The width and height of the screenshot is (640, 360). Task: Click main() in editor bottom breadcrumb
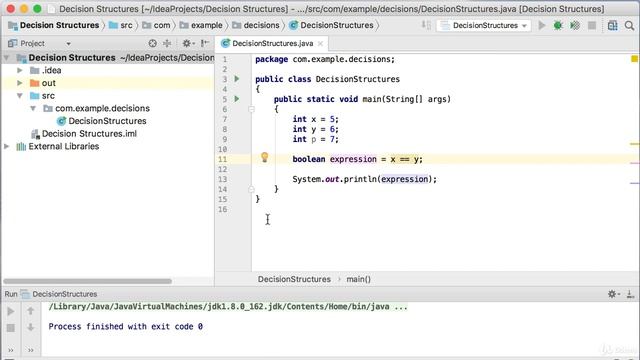click(x=358, y=279)
